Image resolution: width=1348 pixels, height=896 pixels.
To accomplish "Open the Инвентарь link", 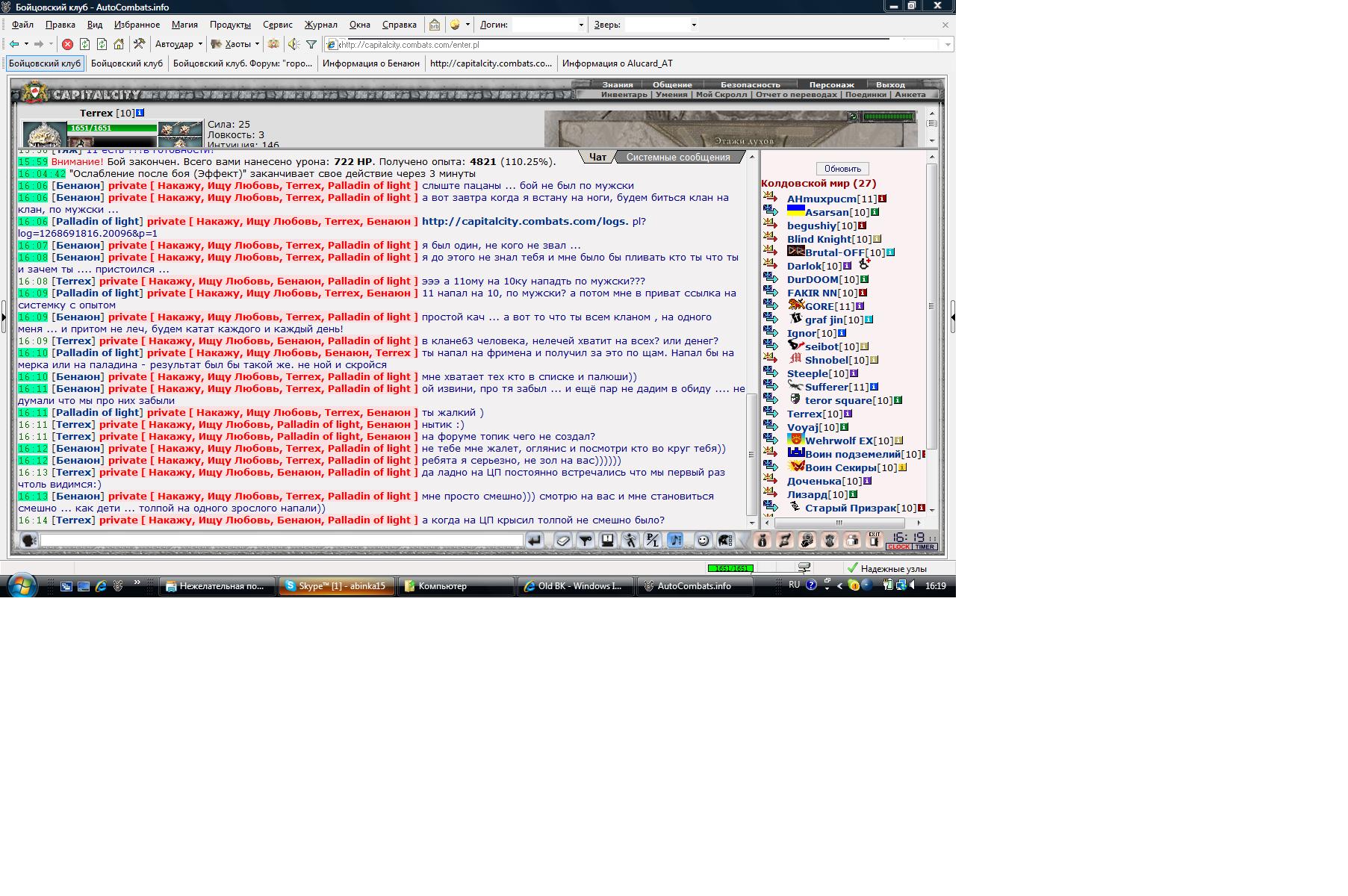I will [x=624, y=95].
